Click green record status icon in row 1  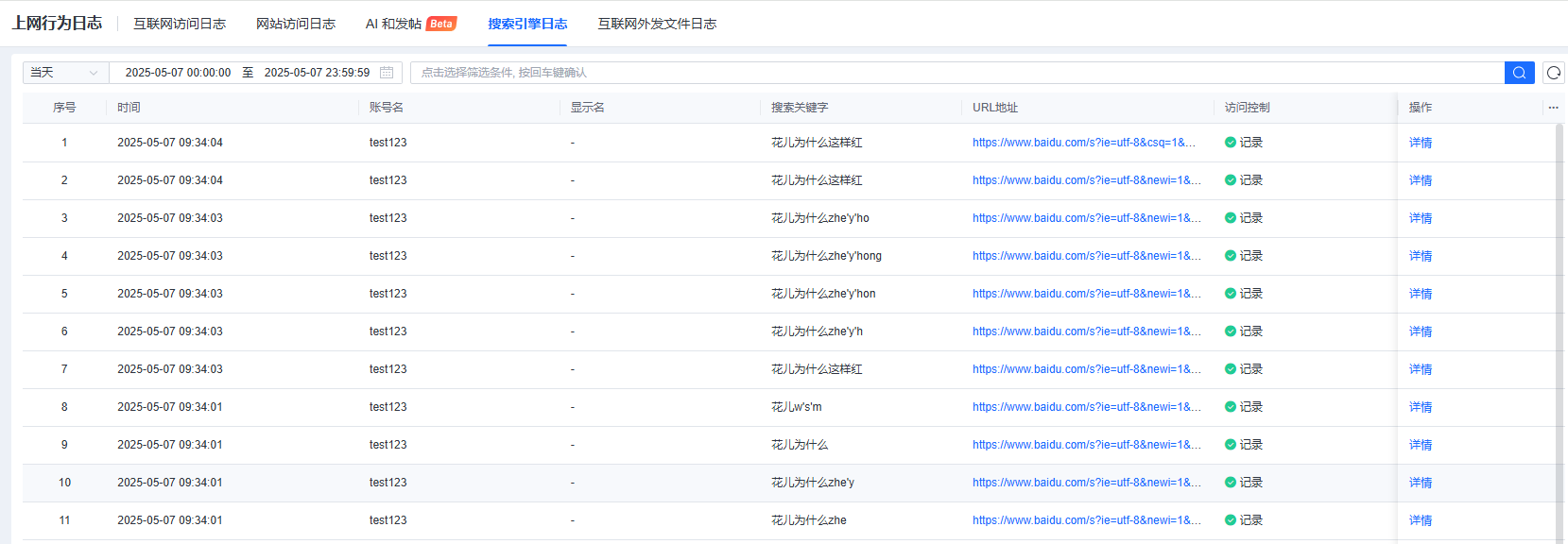coord(1231,143)
